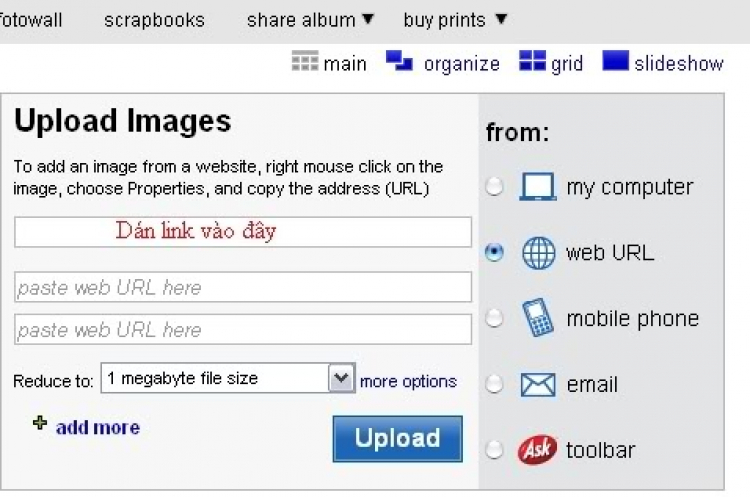The height and width of the screenshot is (497, 750).
Task: Open the Reduce to file size dropdown
Action: pos(228,378)
